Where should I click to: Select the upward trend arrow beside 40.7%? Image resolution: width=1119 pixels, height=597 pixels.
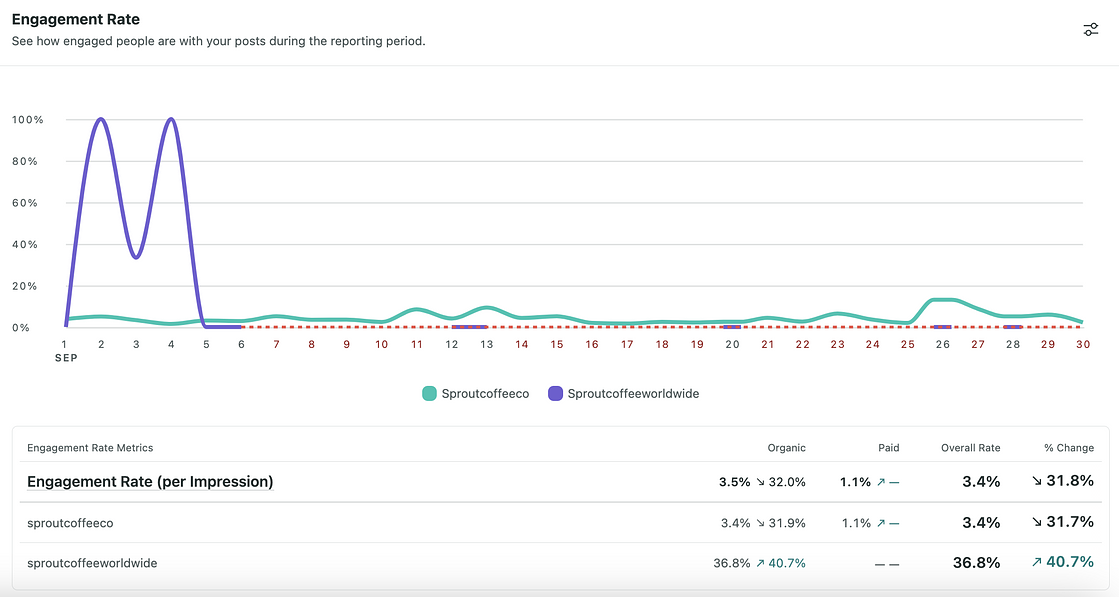(x=1036, y=561)
